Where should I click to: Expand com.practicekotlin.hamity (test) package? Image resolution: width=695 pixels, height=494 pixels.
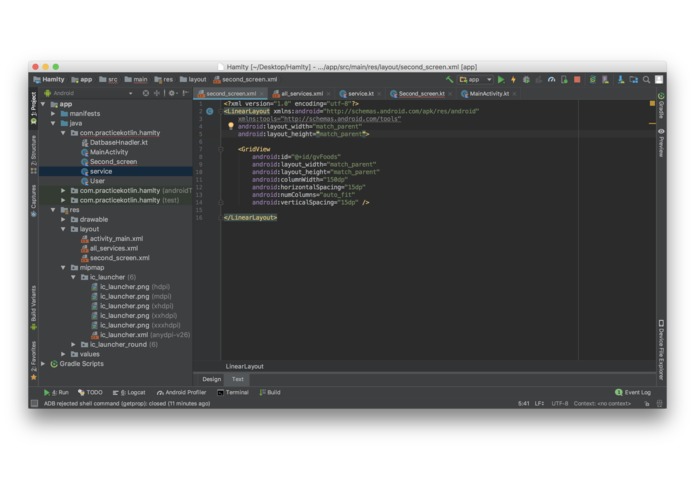tap(63, 200)
